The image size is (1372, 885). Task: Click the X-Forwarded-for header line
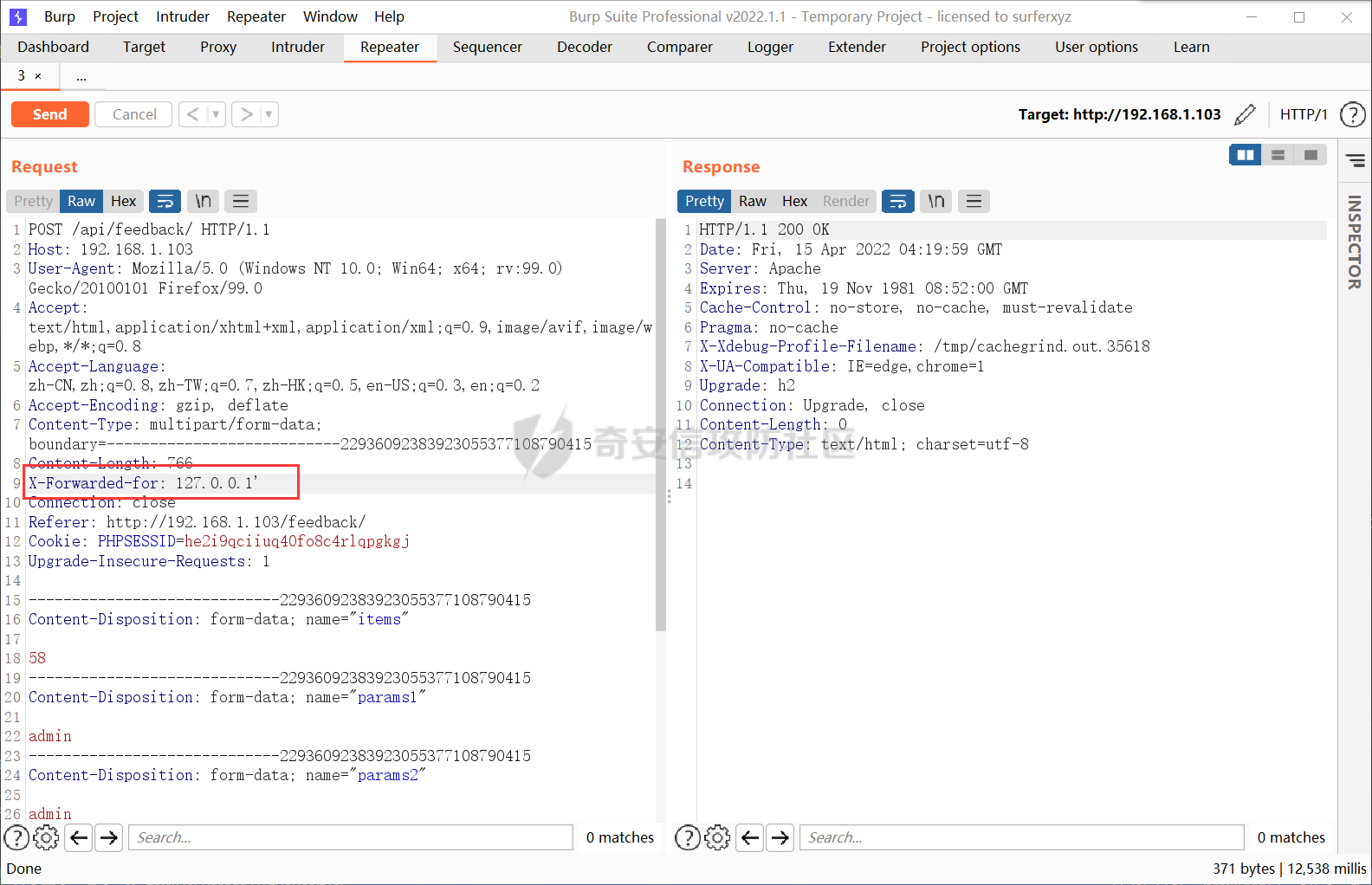(x=143, y=483)
